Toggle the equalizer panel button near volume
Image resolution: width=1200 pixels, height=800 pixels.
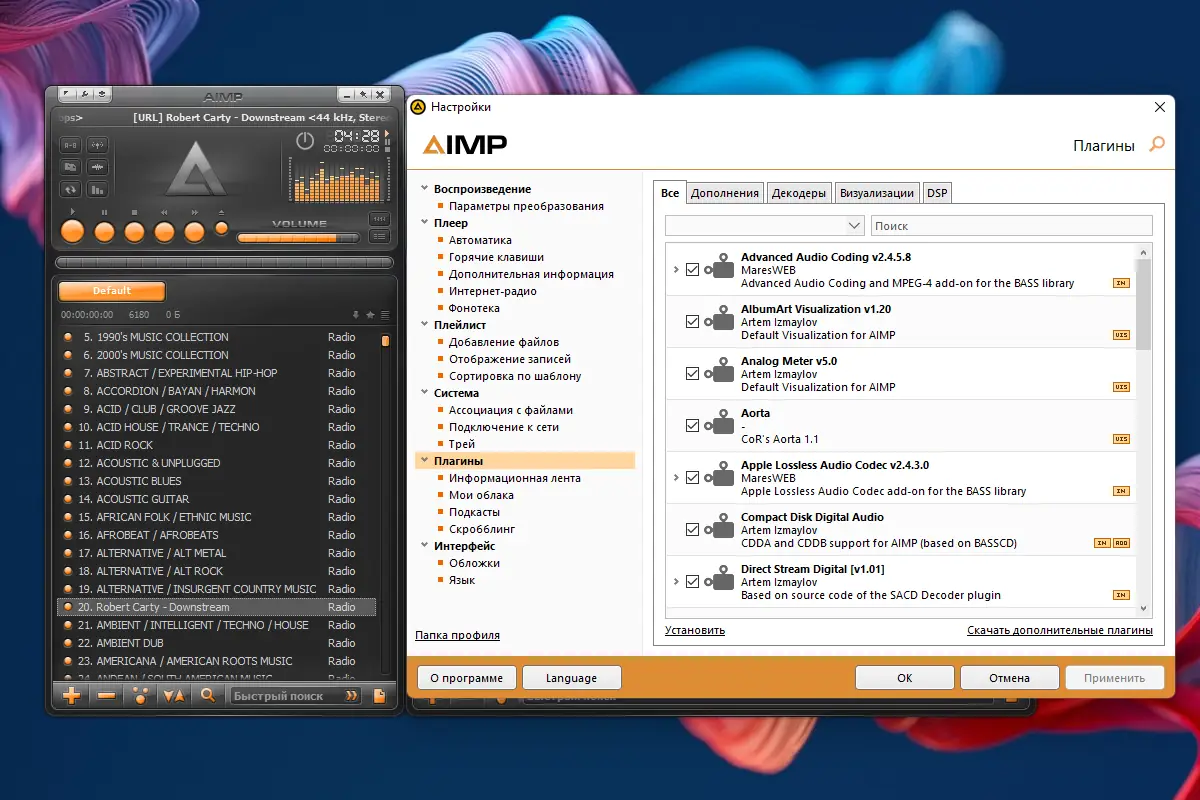click(x=379, y=219)
